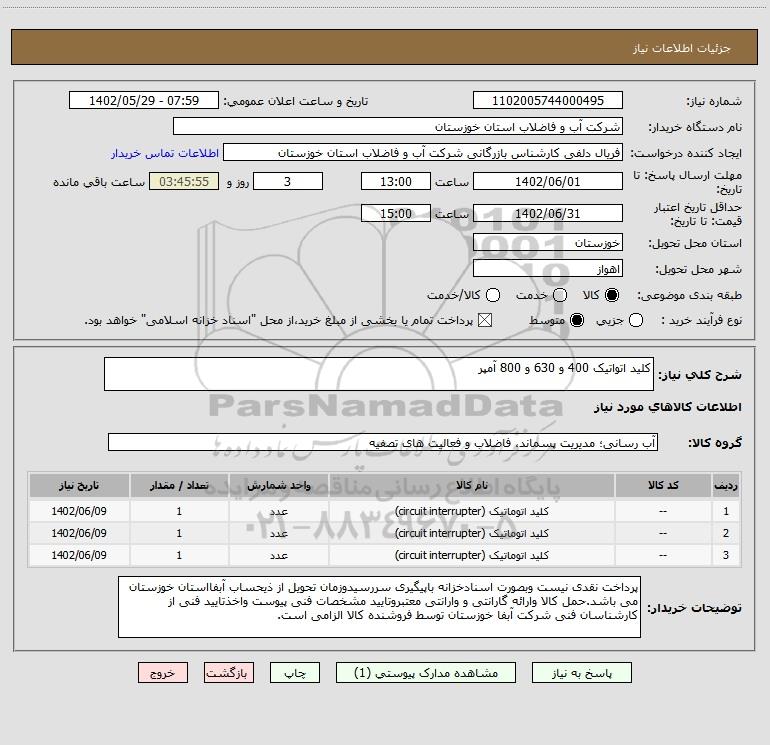The image size is (770, 745).
Task: Click row 1 کلید اتوماتیک item name
Action: tap(471, 511)
